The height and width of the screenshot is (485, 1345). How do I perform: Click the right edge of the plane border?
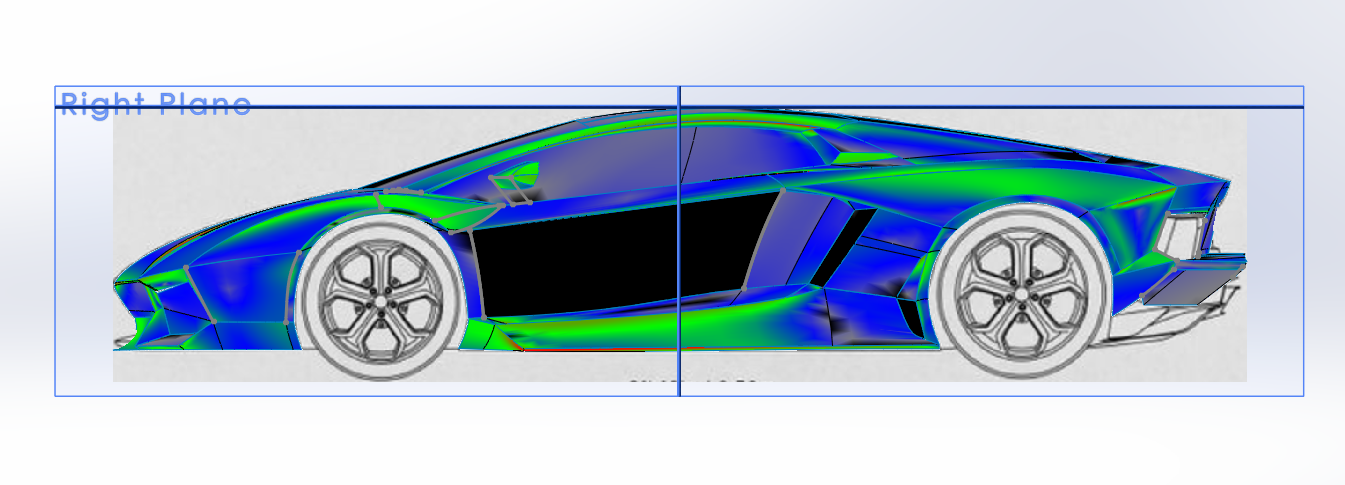[1303, 240]
